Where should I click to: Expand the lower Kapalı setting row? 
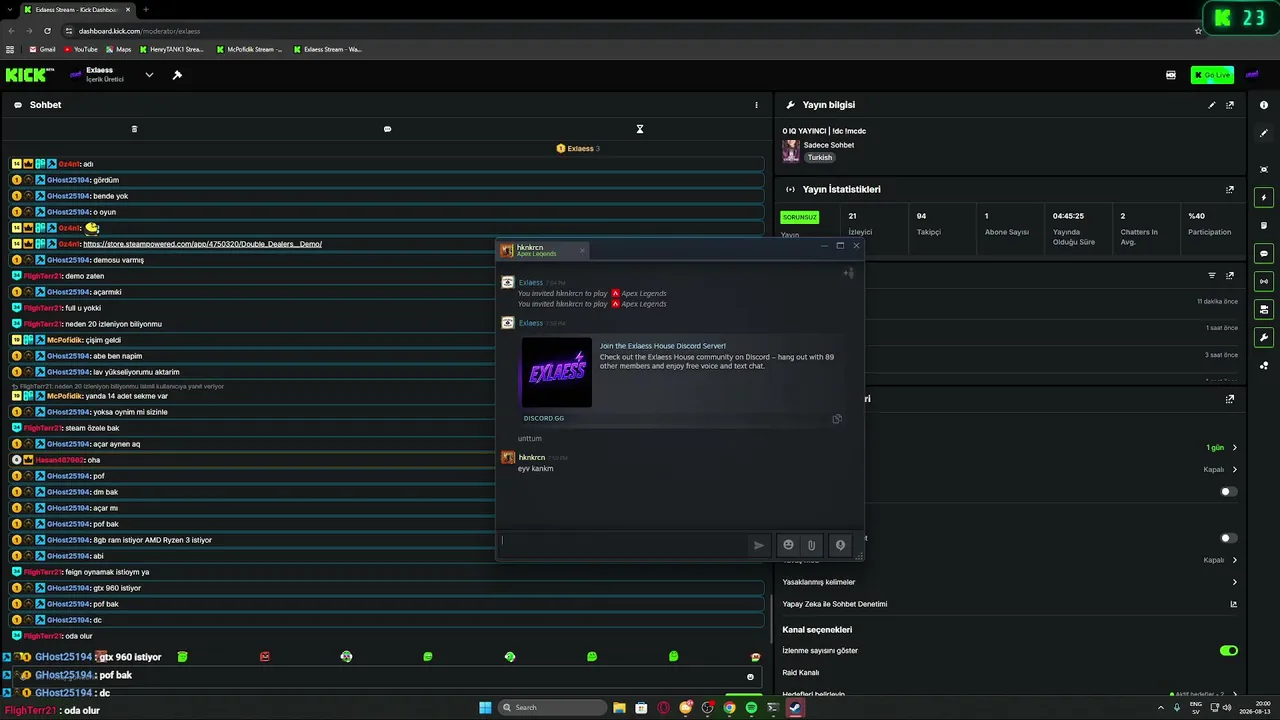tap(1234, 560)
